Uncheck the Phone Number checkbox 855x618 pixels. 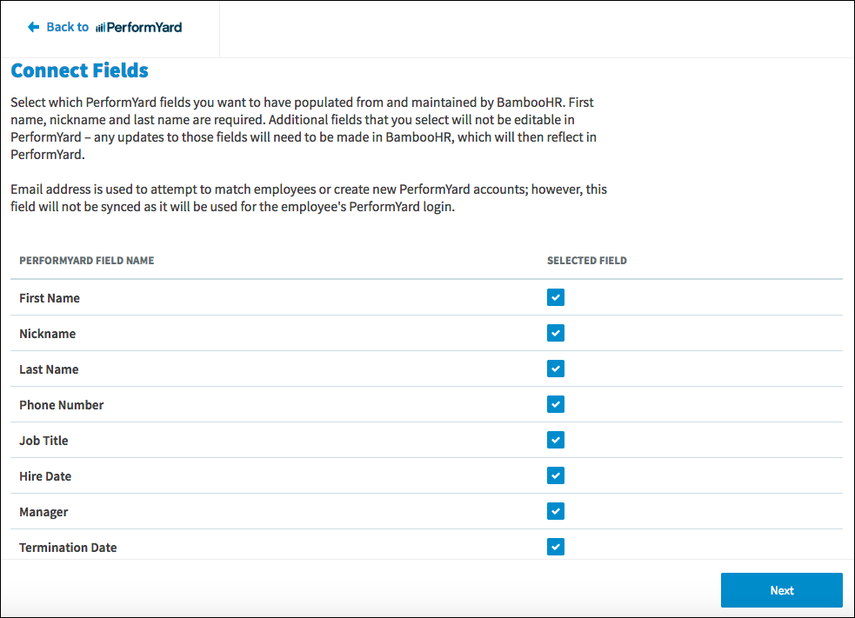point(556,404)
